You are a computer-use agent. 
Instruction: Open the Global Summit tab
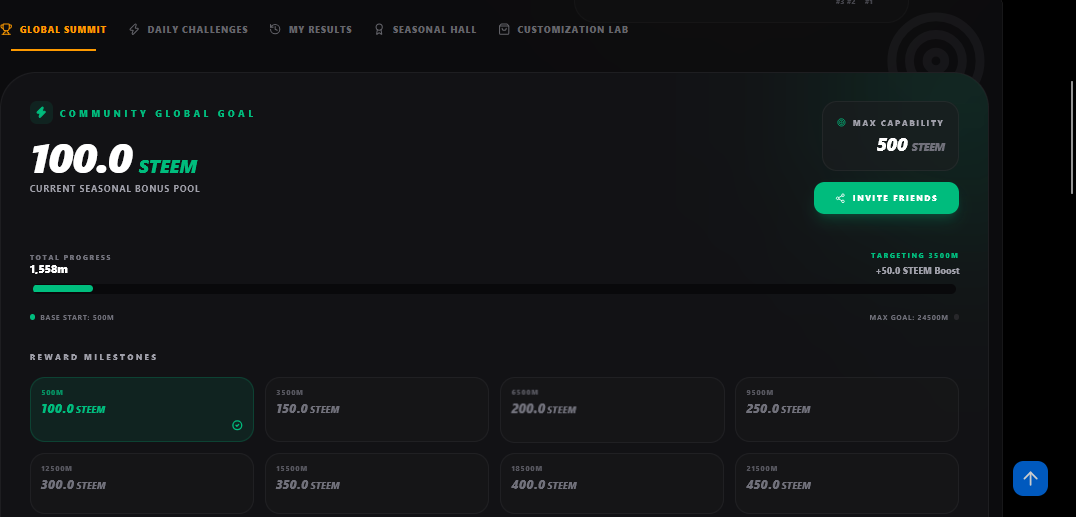[x=54, y=30]
